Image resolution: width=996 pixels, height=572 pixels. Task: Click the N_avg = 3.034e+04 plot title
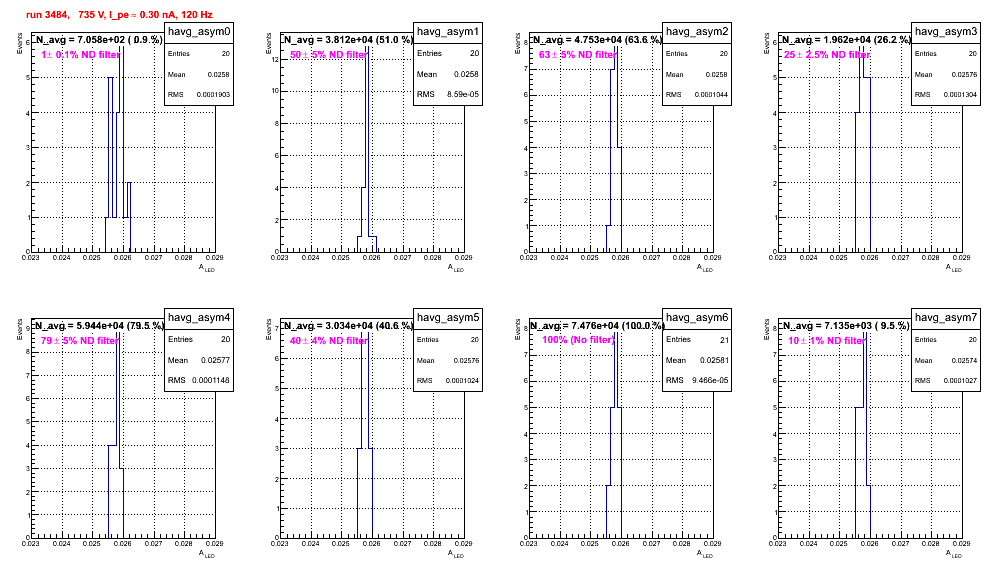(x=348, y=326)
